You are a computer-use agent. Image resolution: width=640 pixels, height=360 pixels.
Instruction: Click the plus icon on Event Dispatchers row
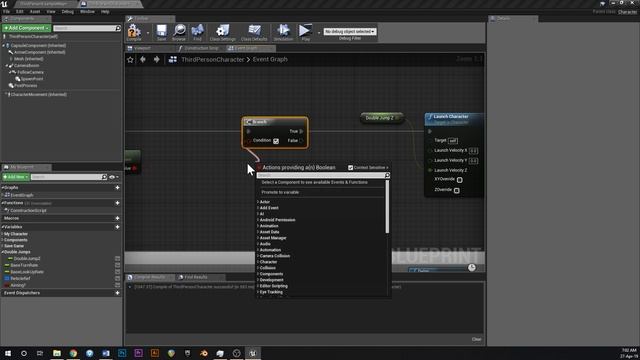coord(118,293)
